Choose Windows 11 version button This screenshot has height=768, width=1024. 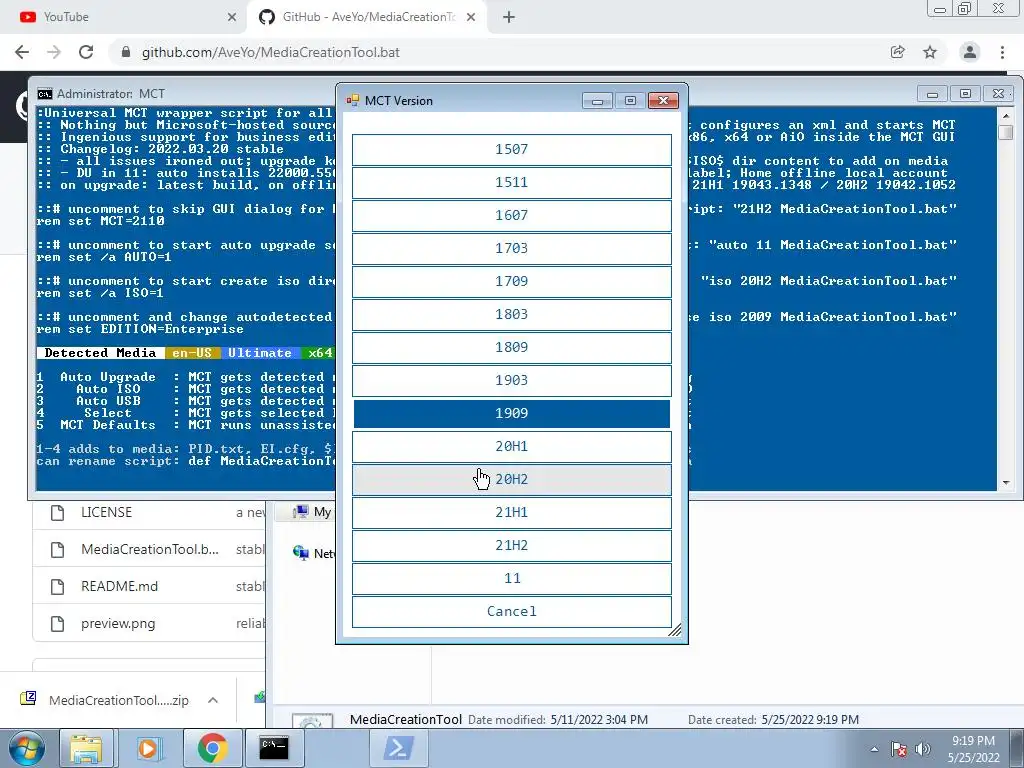point(511,578)
